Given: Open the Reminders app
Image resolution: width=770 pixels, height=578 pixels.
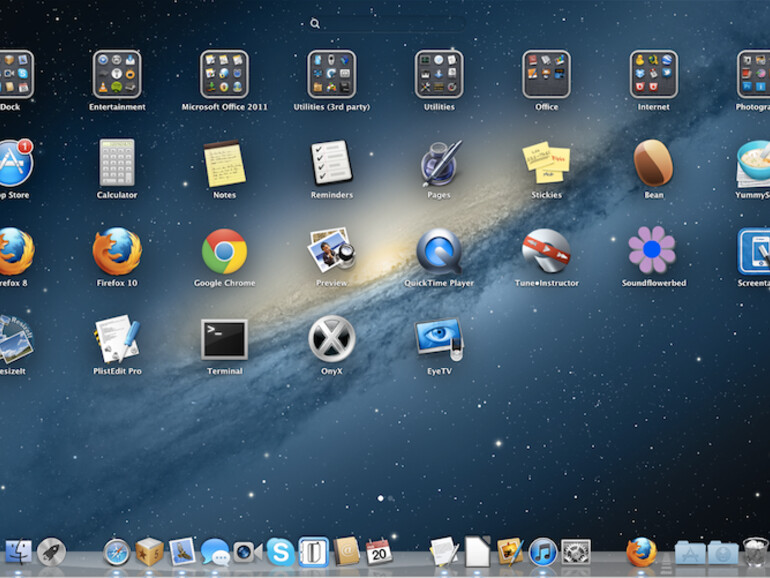Looking at the screenshot, I should pyautogui.click(x=331, y=163).
